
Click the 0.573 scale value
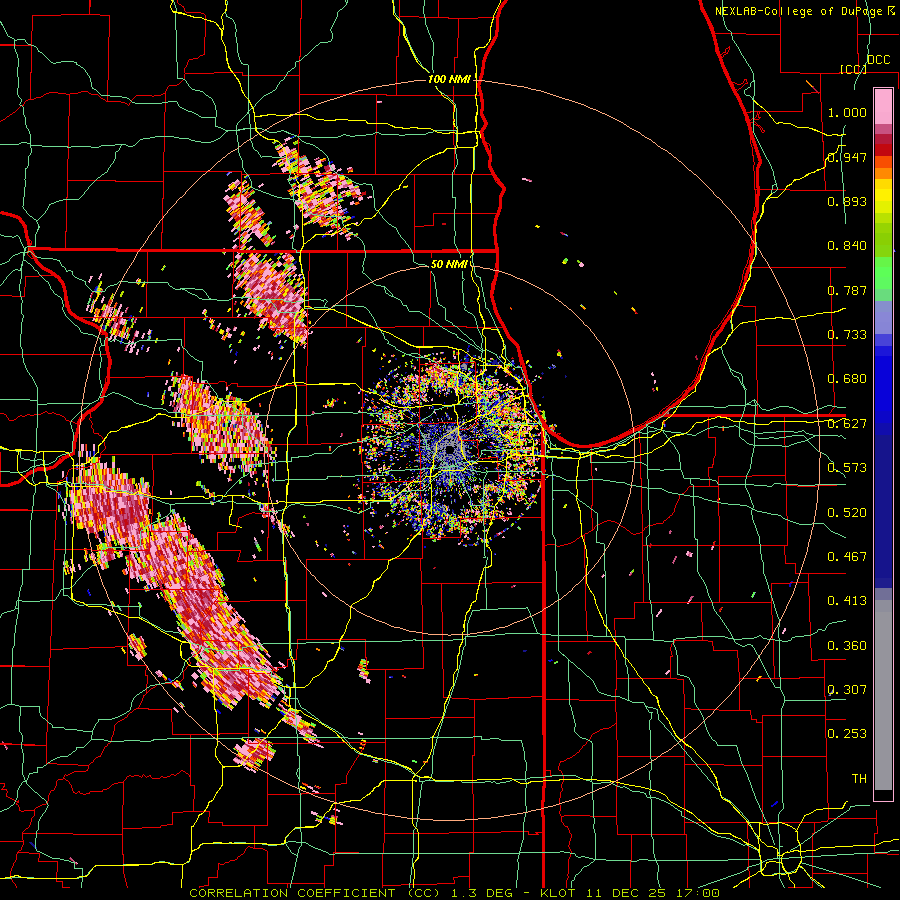(x=847, y=468)
